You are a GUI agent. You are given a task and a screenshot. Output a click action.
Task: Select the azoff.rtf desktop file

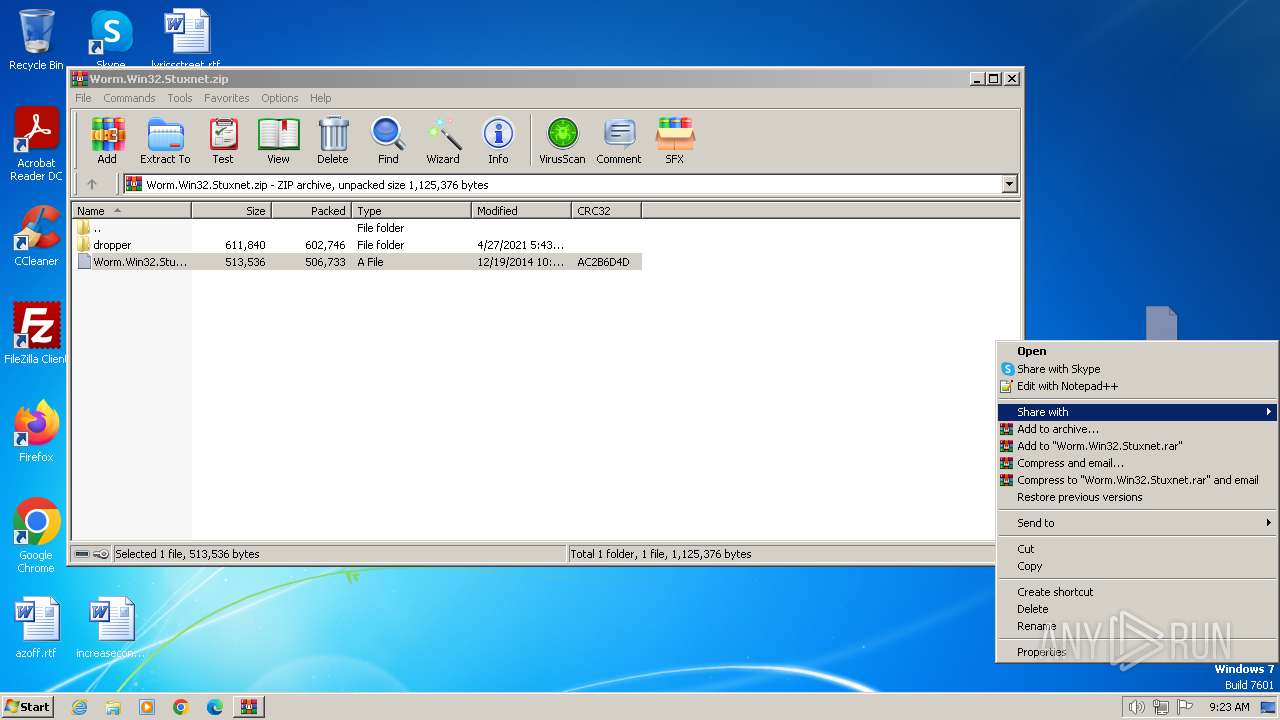[36, 628]
